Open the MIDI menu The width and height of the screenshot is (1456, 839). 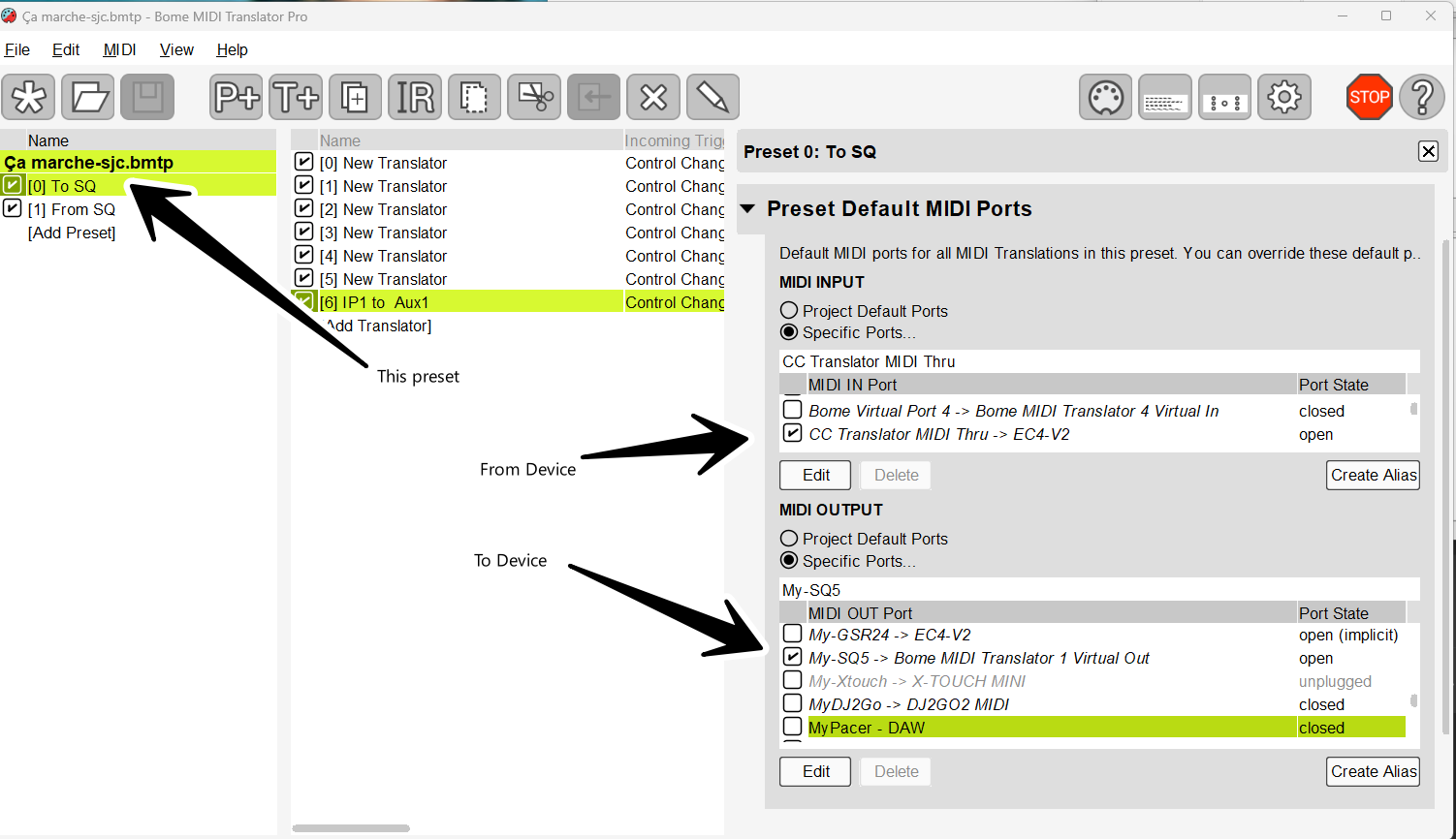coord(119,49)
